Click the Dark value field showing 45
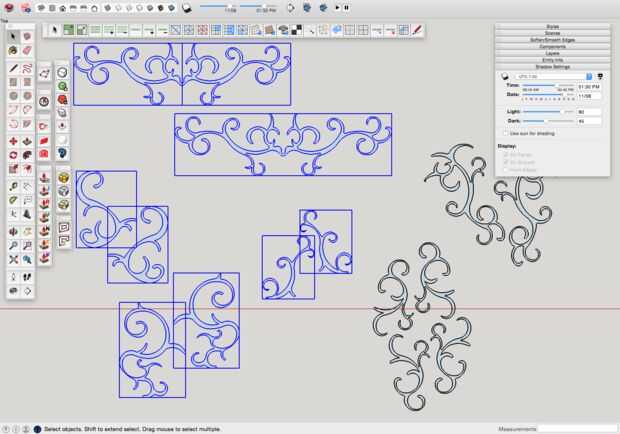The width and height of the screenshot is (620, 434). 589,121
